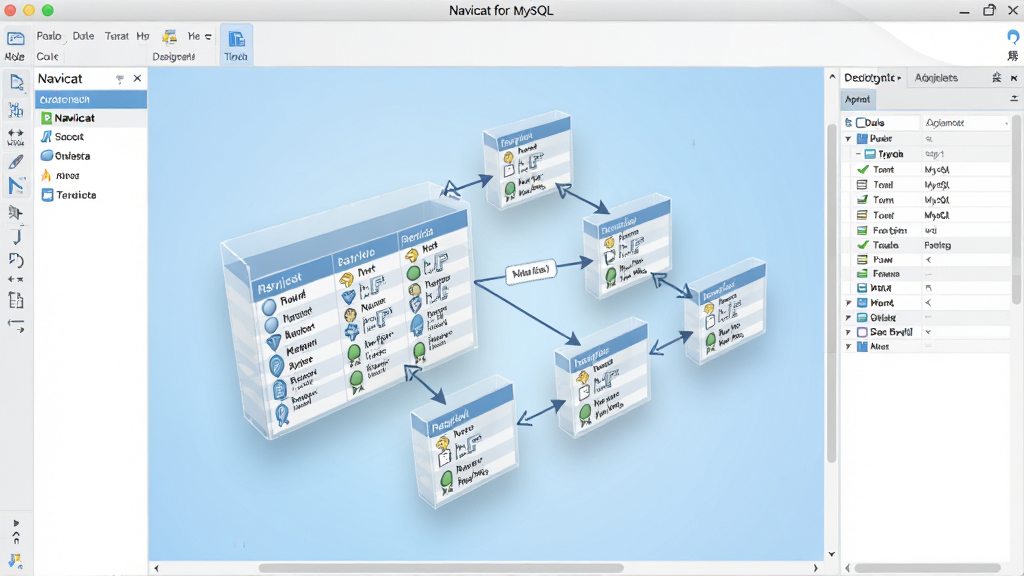Select the Socort item in the side panel
1024x576 pixels.
(69, 136)
